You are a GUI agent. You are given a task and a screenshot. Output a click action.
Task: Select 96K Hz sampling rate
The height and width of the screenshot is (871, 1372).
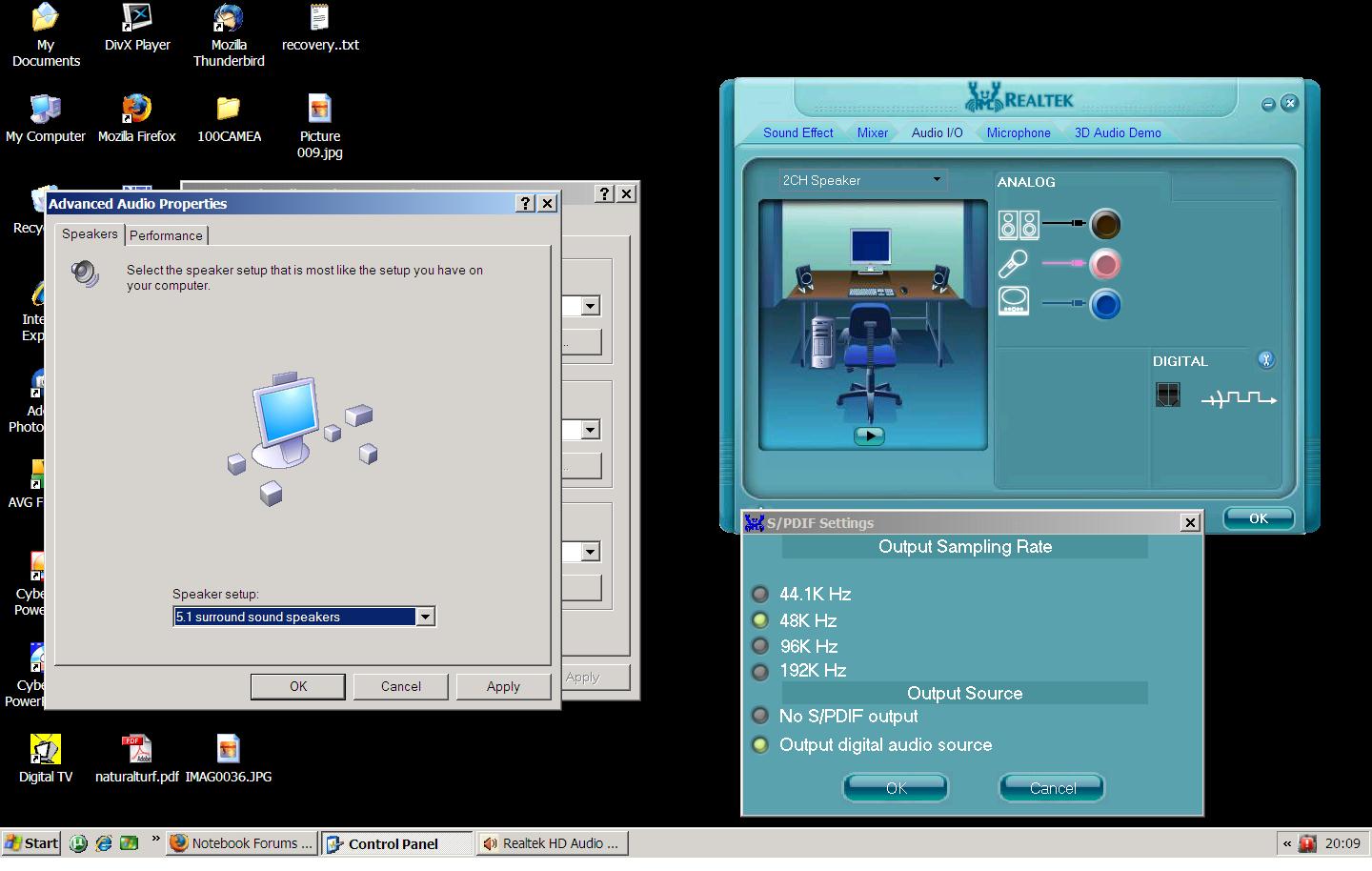760,646
